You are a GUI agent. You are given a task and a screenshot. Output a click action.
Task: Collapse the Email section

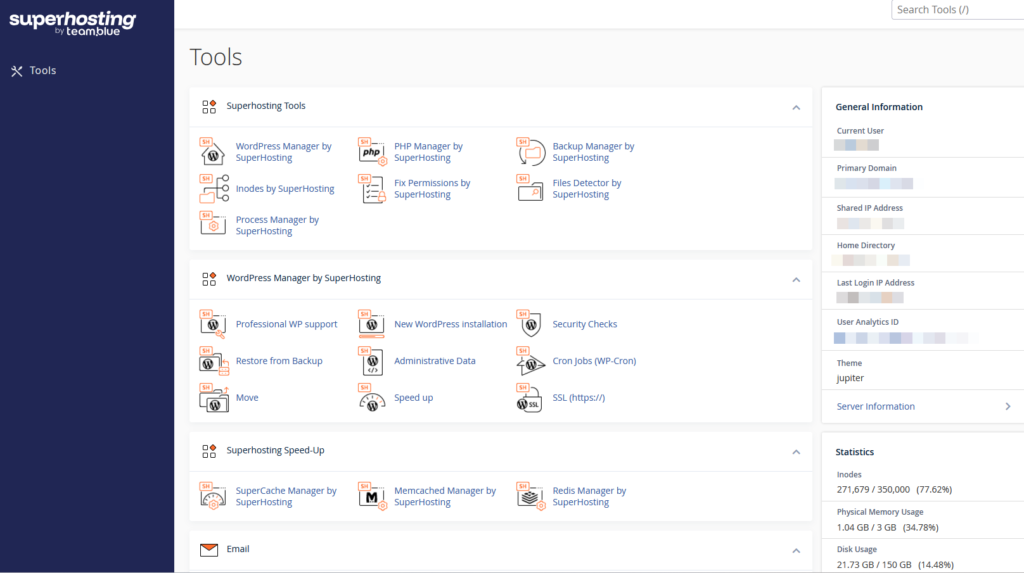coord(796,551)
